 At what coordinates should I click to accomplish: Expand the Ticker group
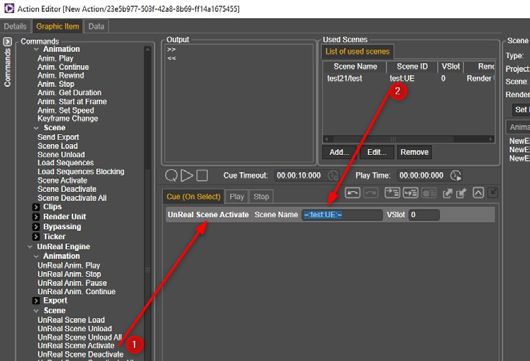coord(36,237)
